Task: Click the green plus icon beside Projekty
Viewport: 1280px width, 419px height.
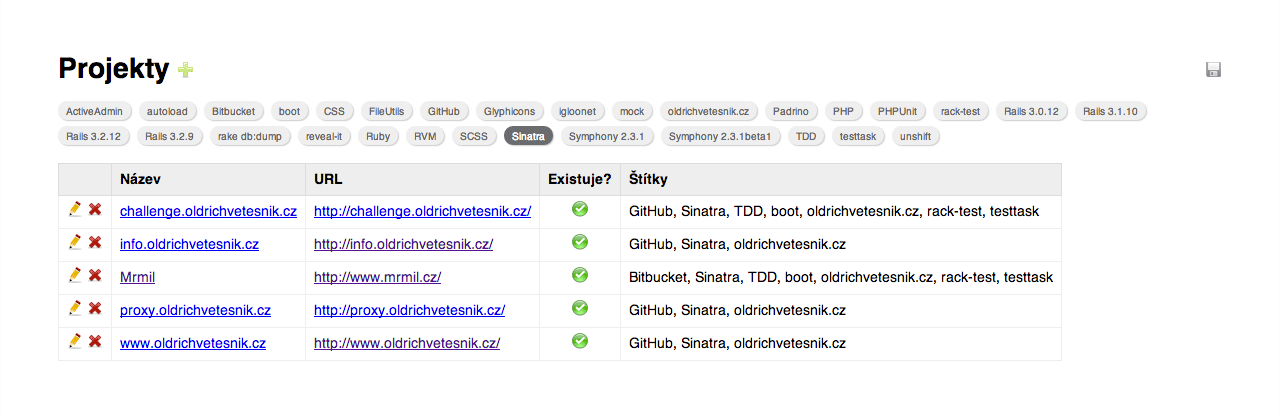Action: [185, 69]
